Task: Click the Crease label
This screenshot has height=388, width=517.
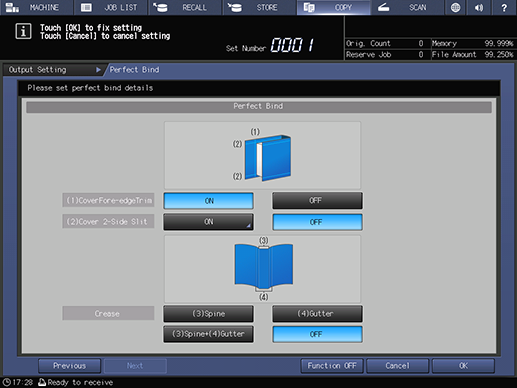Action: (x=108, y=314)
